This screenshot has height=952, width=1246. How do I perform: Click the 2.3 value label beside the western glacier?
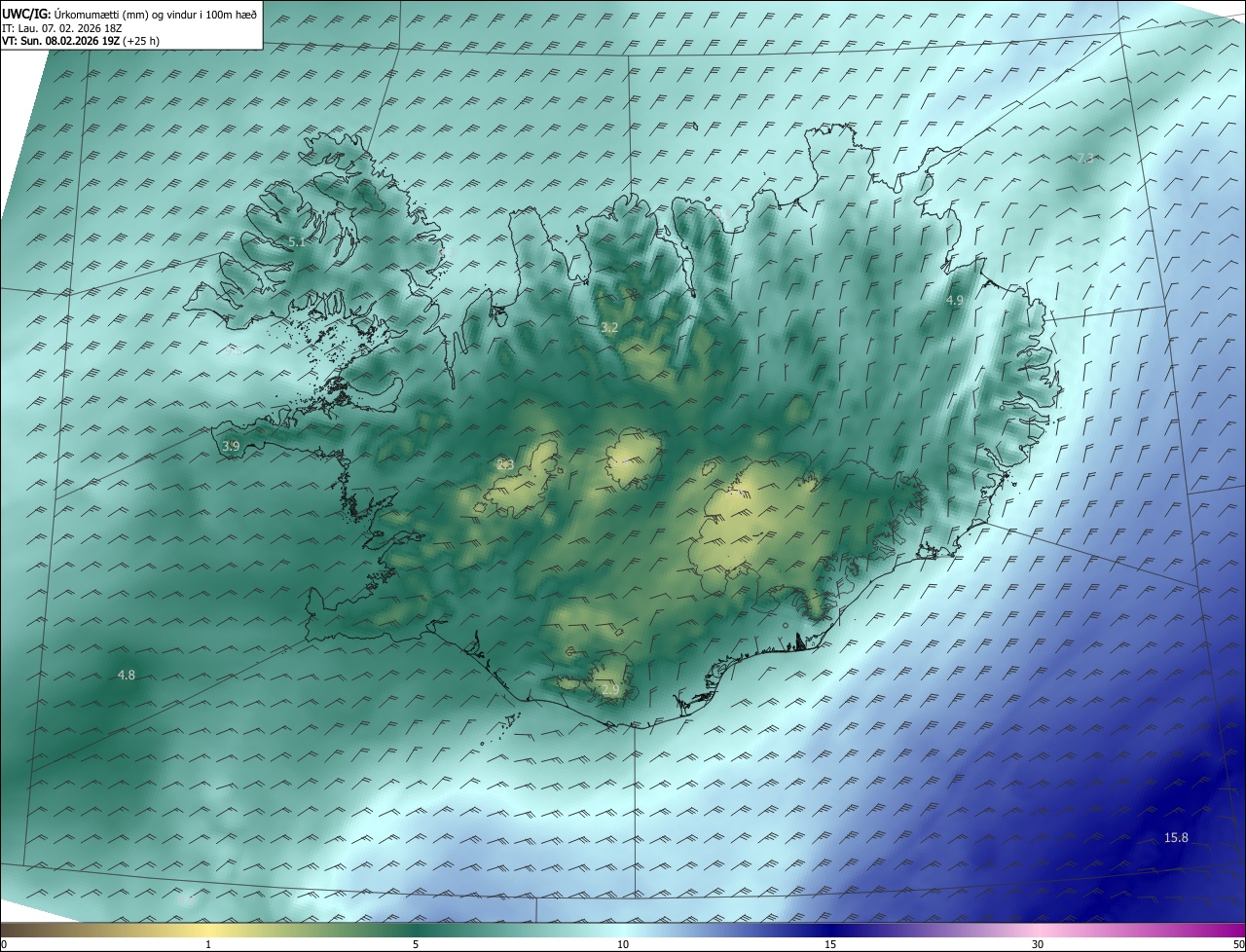click(x=505, y=464)
